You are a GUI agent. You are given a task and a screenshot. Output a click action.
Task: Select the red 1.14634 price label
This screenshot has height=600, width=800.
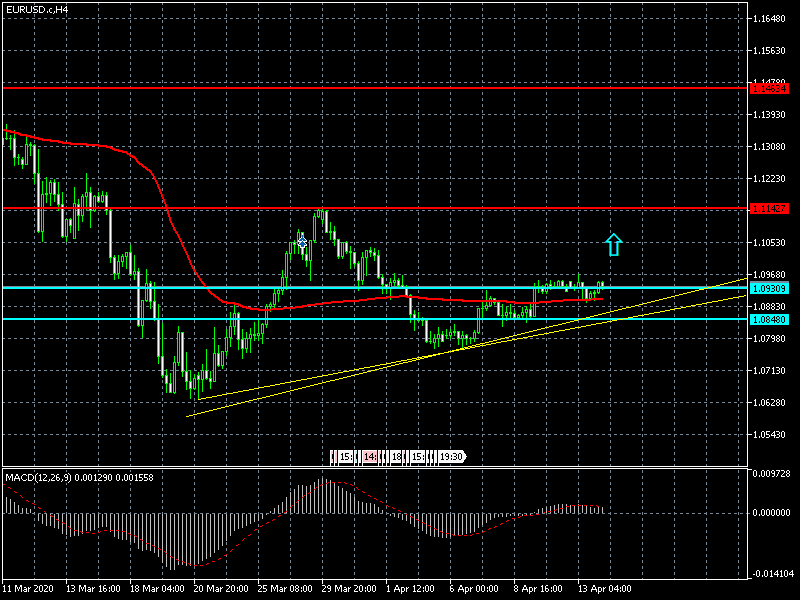click(769, 88)
